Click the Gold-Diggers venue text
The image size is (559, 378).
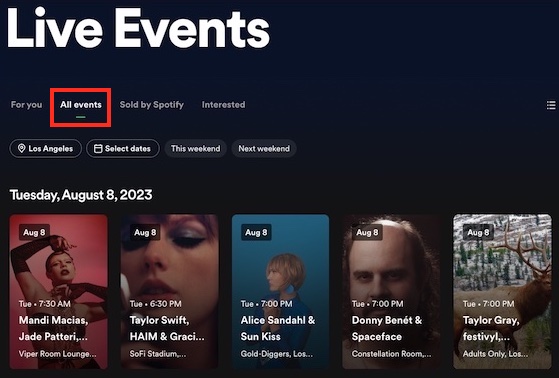(277, 354)
